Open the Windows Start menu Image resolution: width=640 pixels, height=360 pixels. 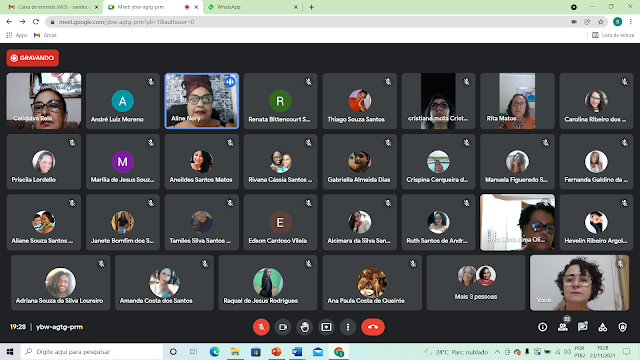coord(10,351)
